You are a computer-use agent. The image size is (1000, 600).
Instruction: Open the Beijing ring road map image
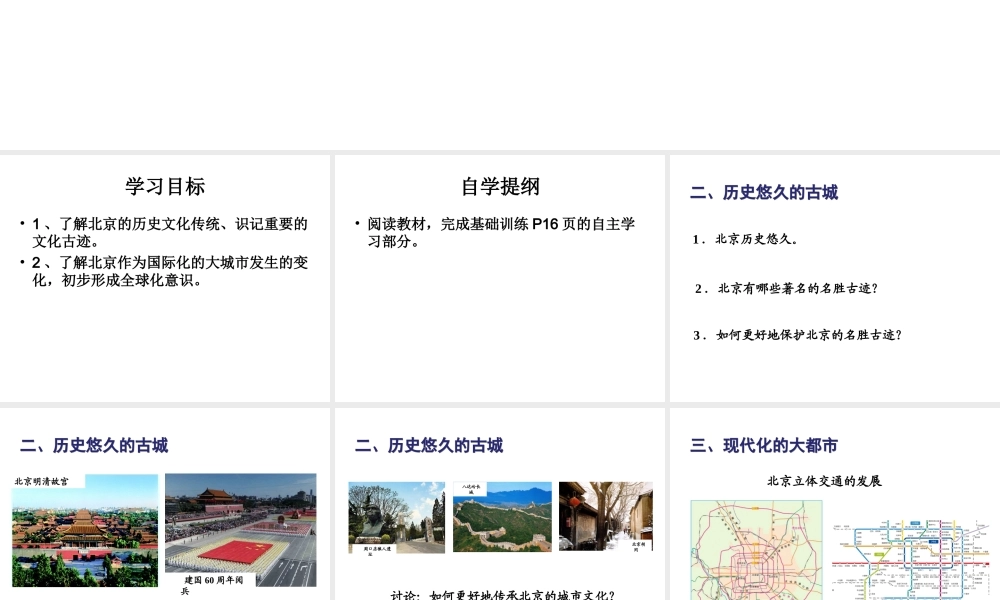tap(755, 550)
